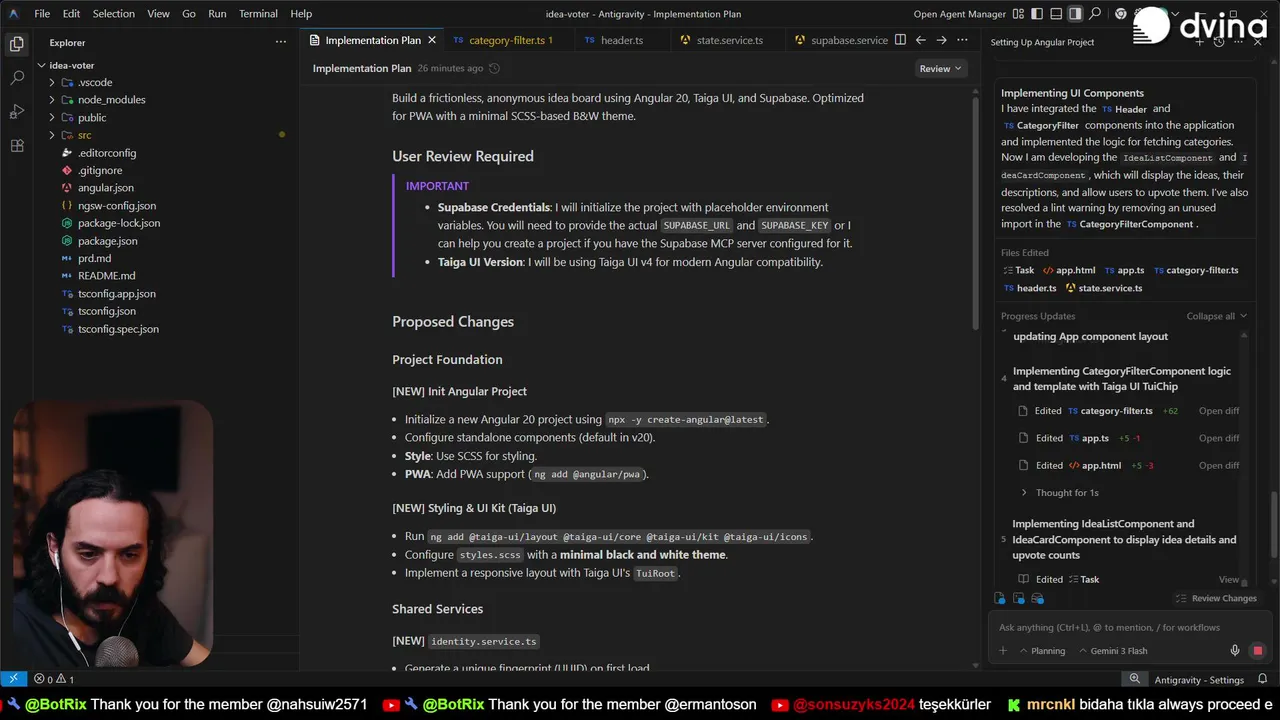The image size is (1280, 720).
Task: Open Run and Debug view
Action: click(16, 112)
